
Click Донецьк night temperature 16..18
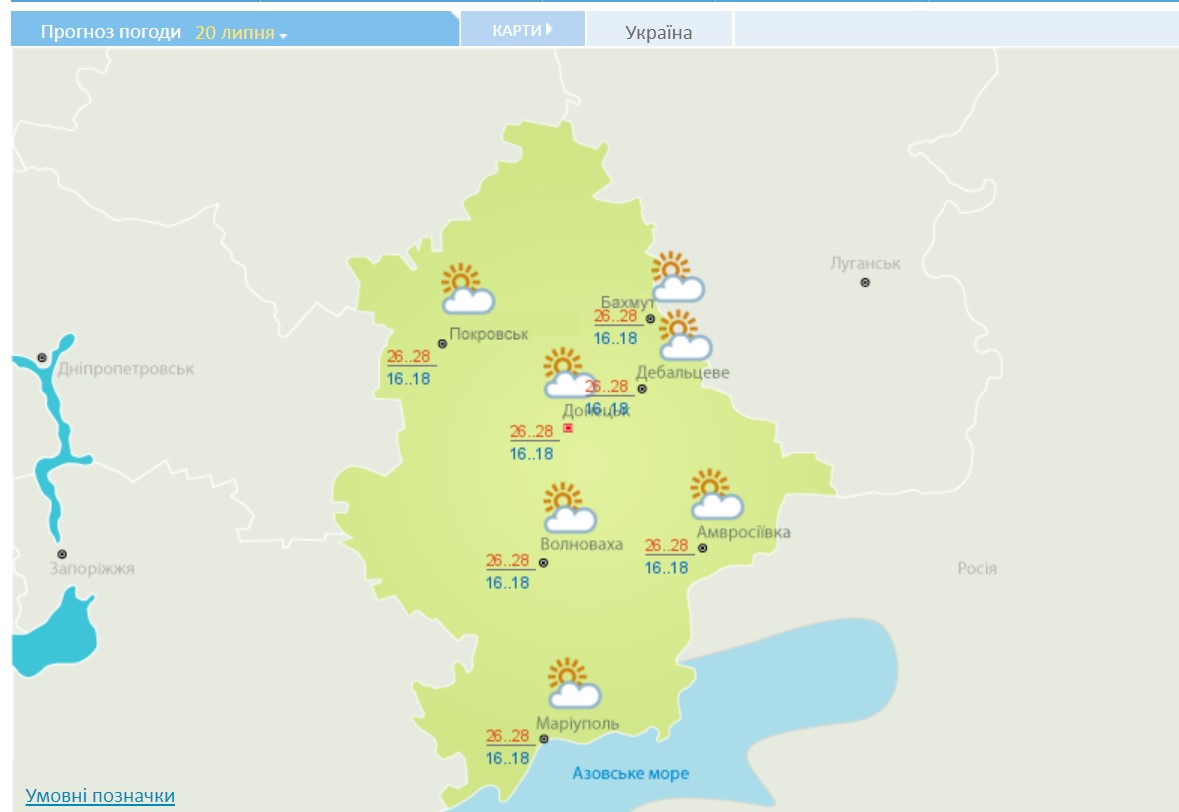531,454
